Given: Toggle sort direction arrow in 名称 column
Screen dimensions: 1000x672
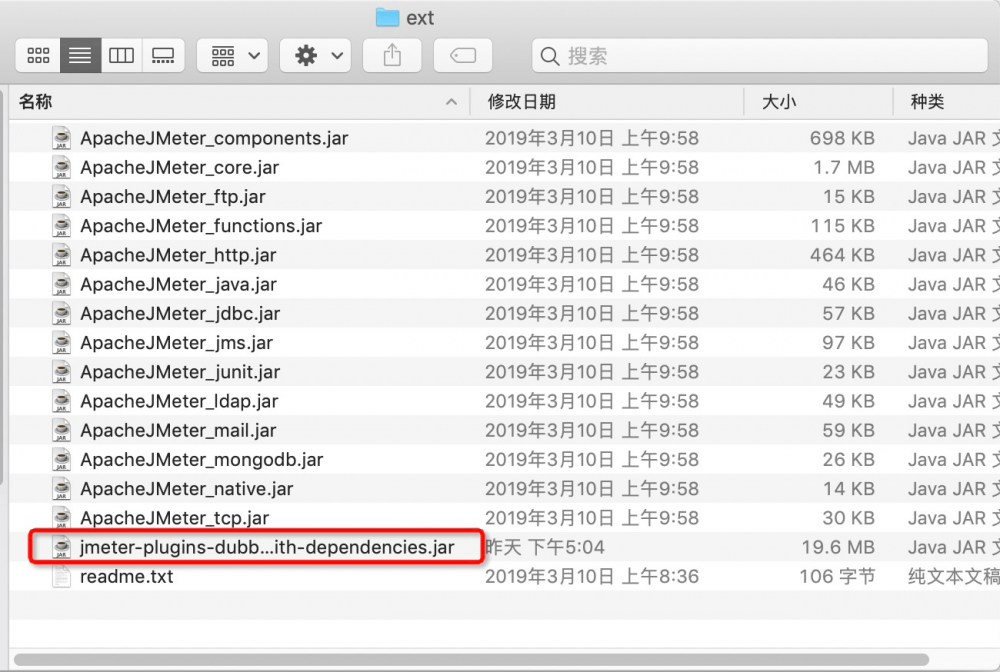Looking at the screenshot, I should (x=452, y=102).
